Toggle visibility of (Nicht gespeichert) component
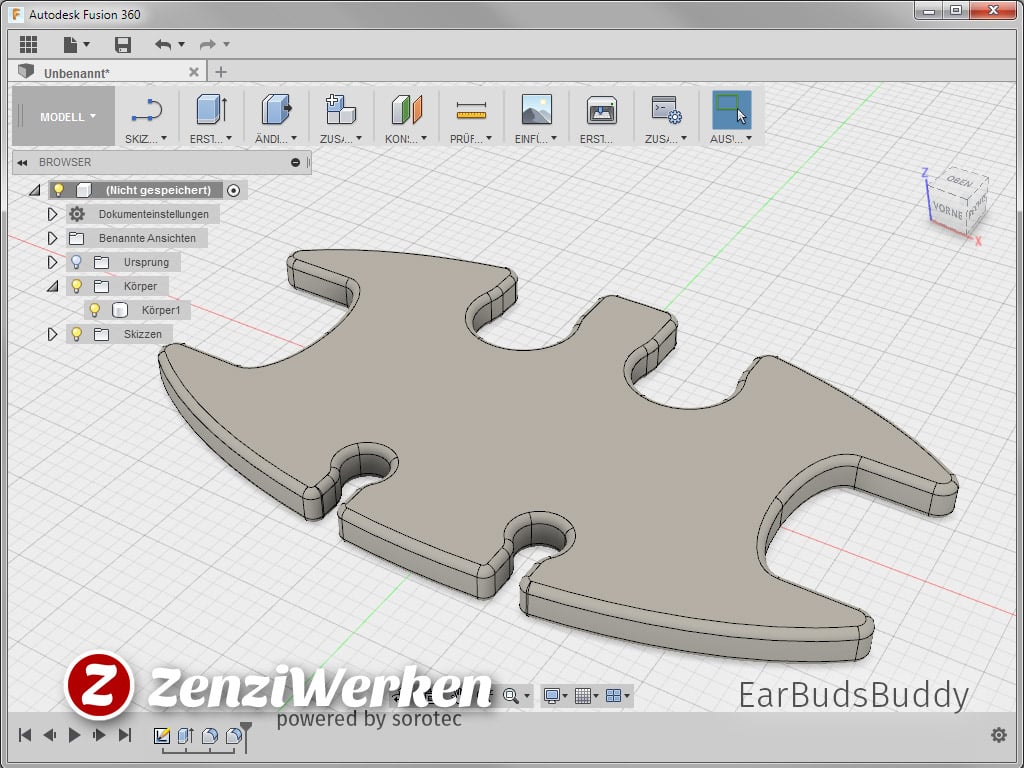This screenshot has width=1024, height=768. pos(59,190)
